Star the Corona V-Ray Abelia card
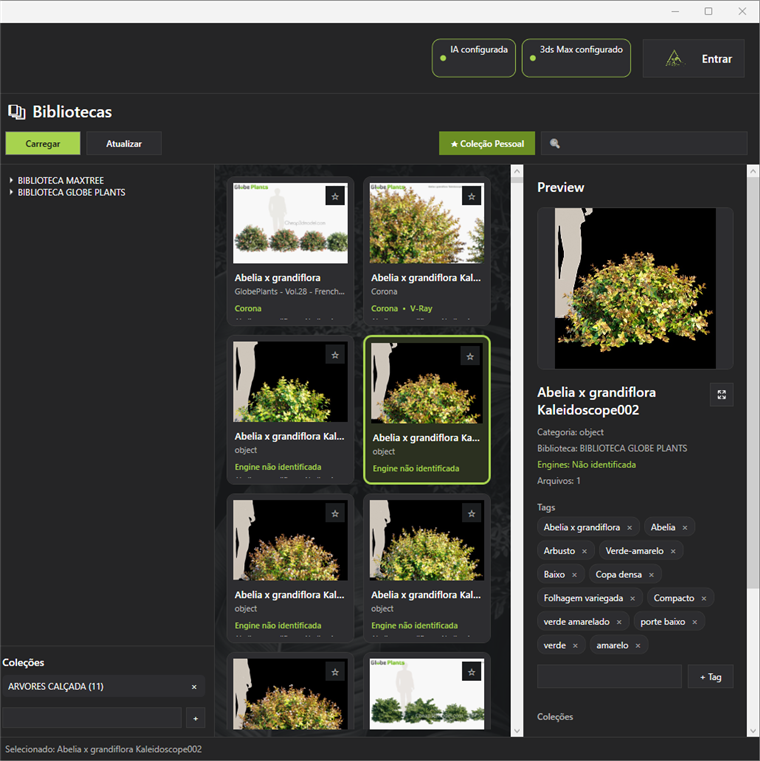Image resolution: width=760 pixels, height=761 pixels. coord(472,197)
